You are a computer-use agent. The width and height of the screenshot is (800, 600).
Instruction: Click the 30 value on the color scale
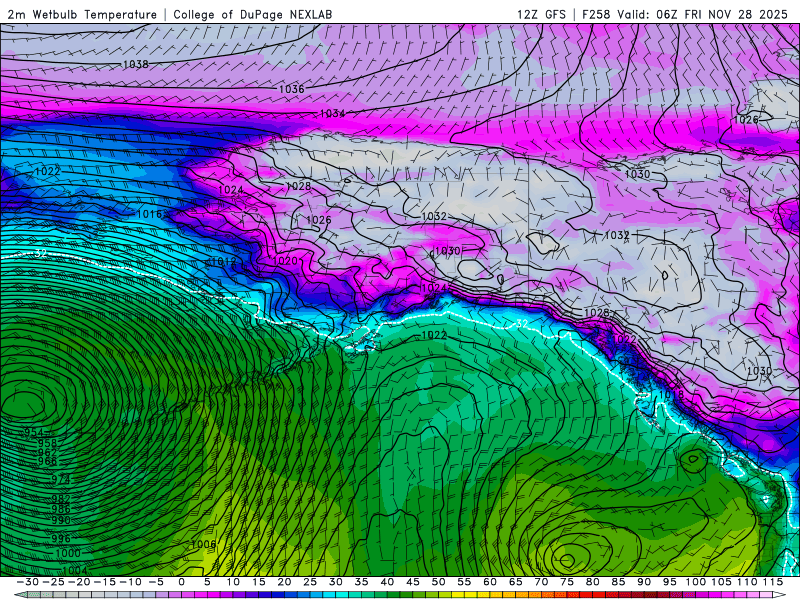coord(336,582)
